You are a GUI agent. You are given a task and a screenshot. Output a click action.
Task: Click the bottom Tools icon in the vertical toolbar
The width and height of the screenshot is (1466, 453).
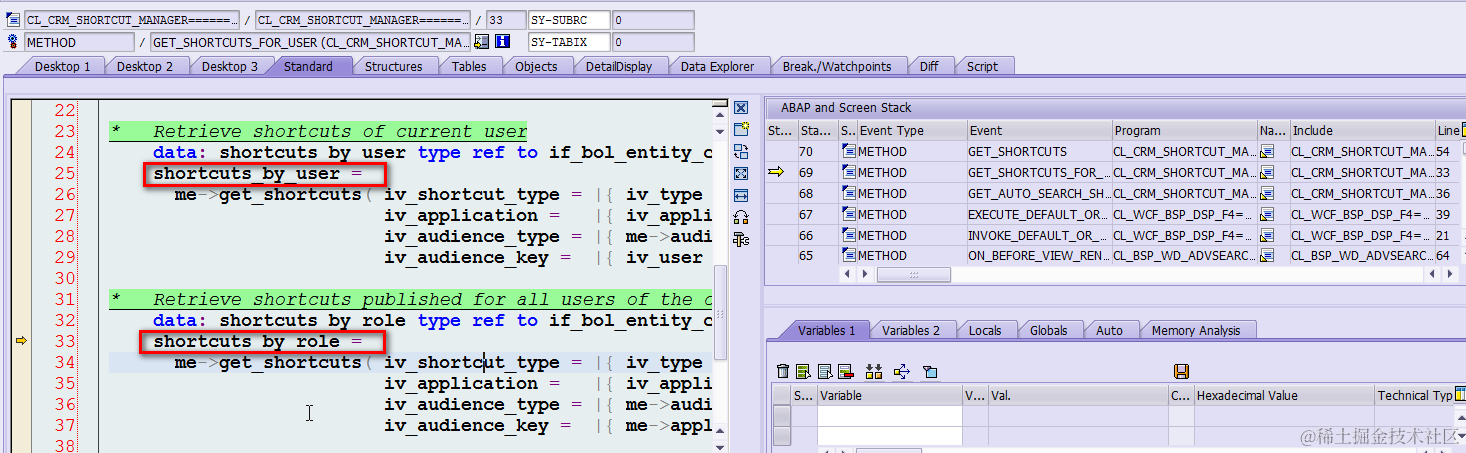[741, 239]
